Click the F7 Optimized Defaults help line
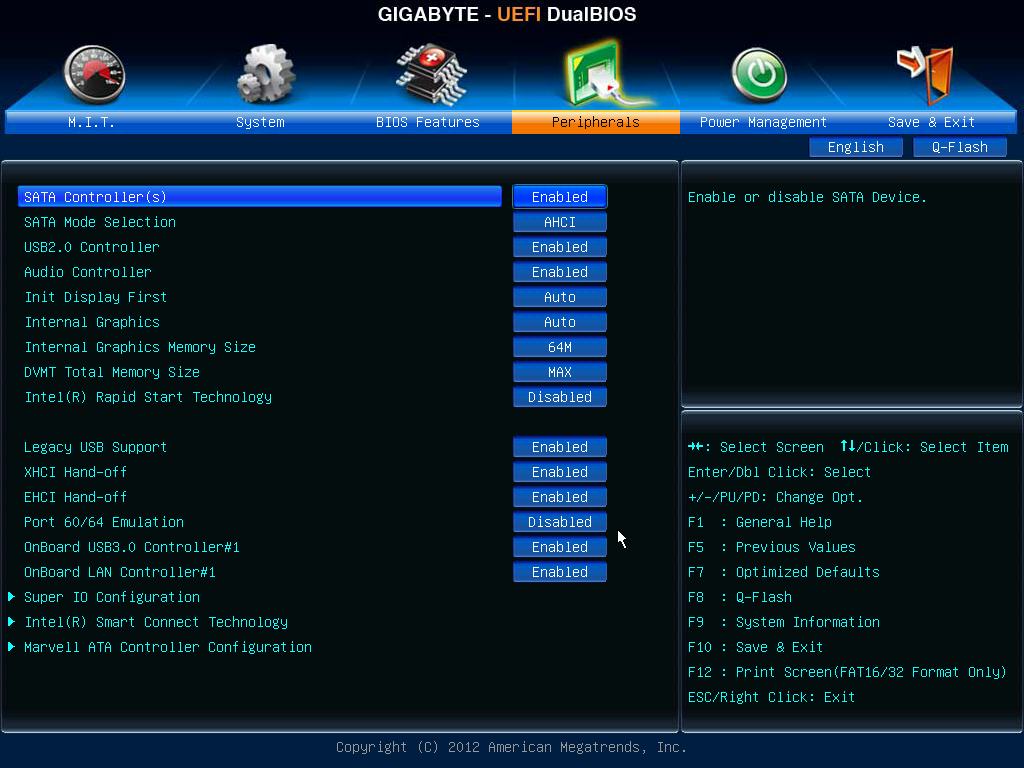 784,572
